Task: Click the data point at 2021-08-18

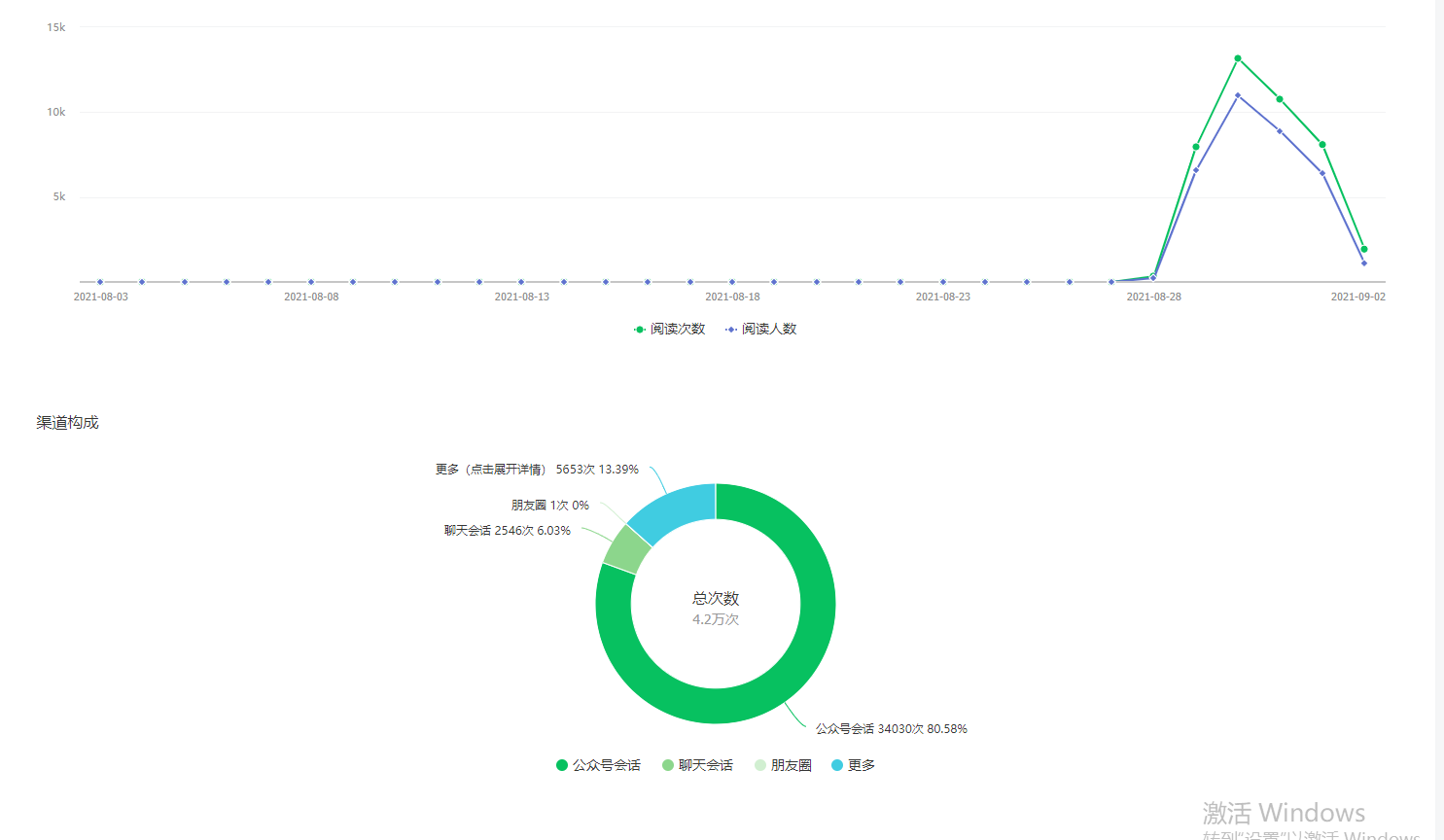Action: coord(732,282)
